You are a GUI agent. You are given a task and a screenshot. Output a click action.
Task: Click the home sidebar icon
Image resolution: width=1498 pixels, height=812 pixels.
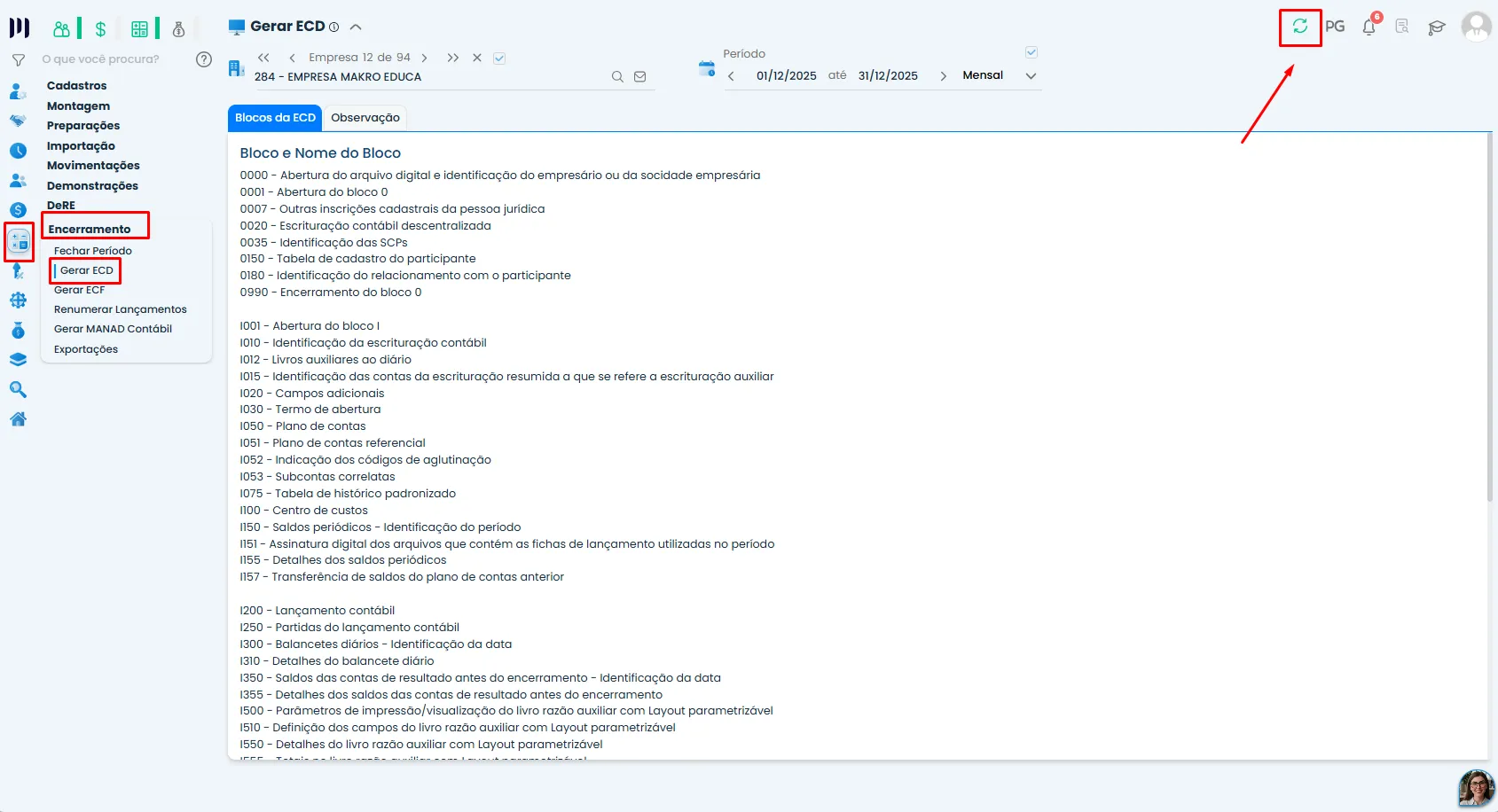pyautogui.click(x=18, y=419)
